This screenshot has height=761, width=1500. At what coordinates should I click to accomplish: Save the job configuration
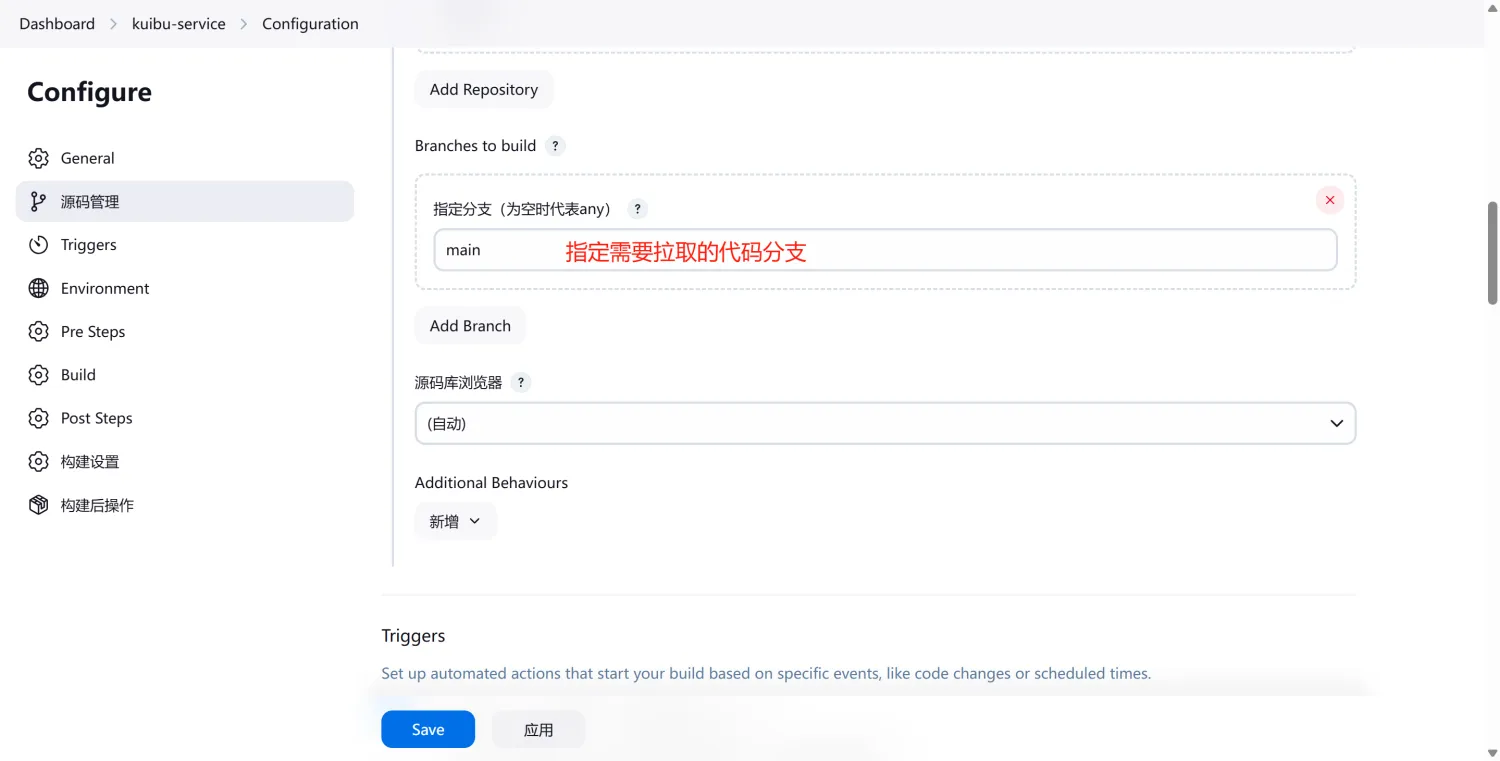tap(427, 730)
